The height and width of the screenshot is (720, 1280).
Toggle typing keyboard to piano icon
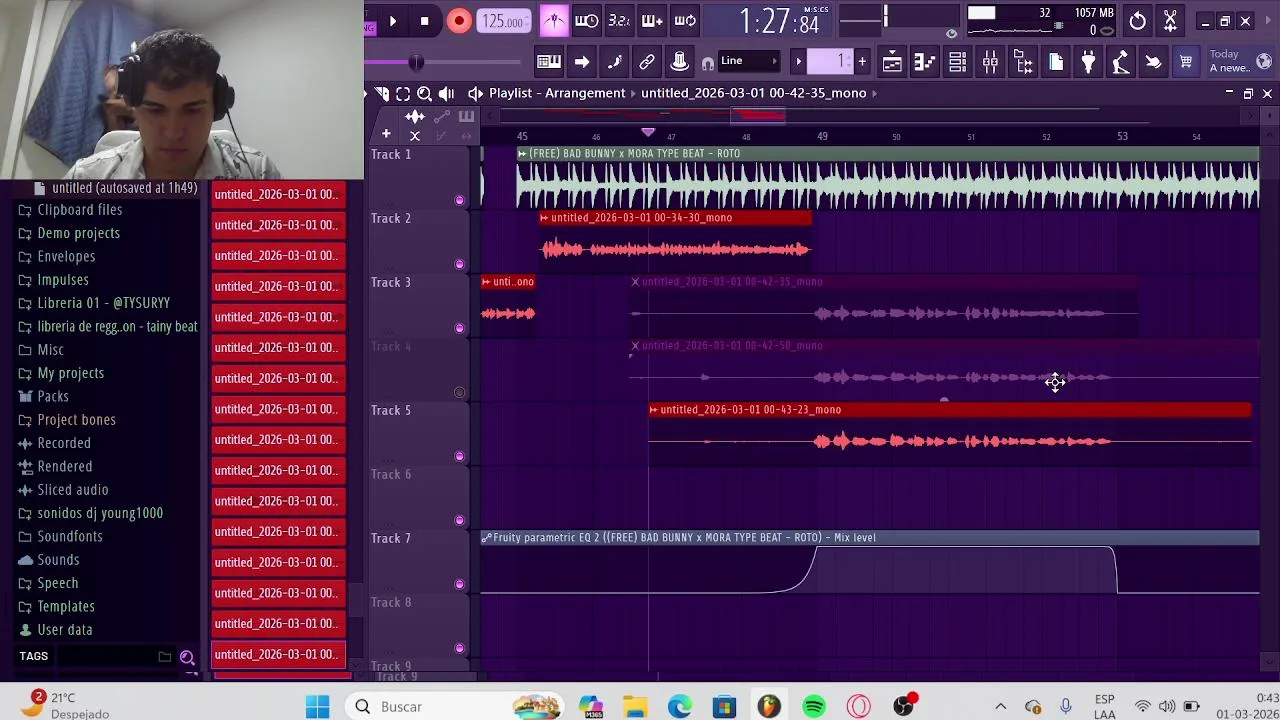point(549,62)
